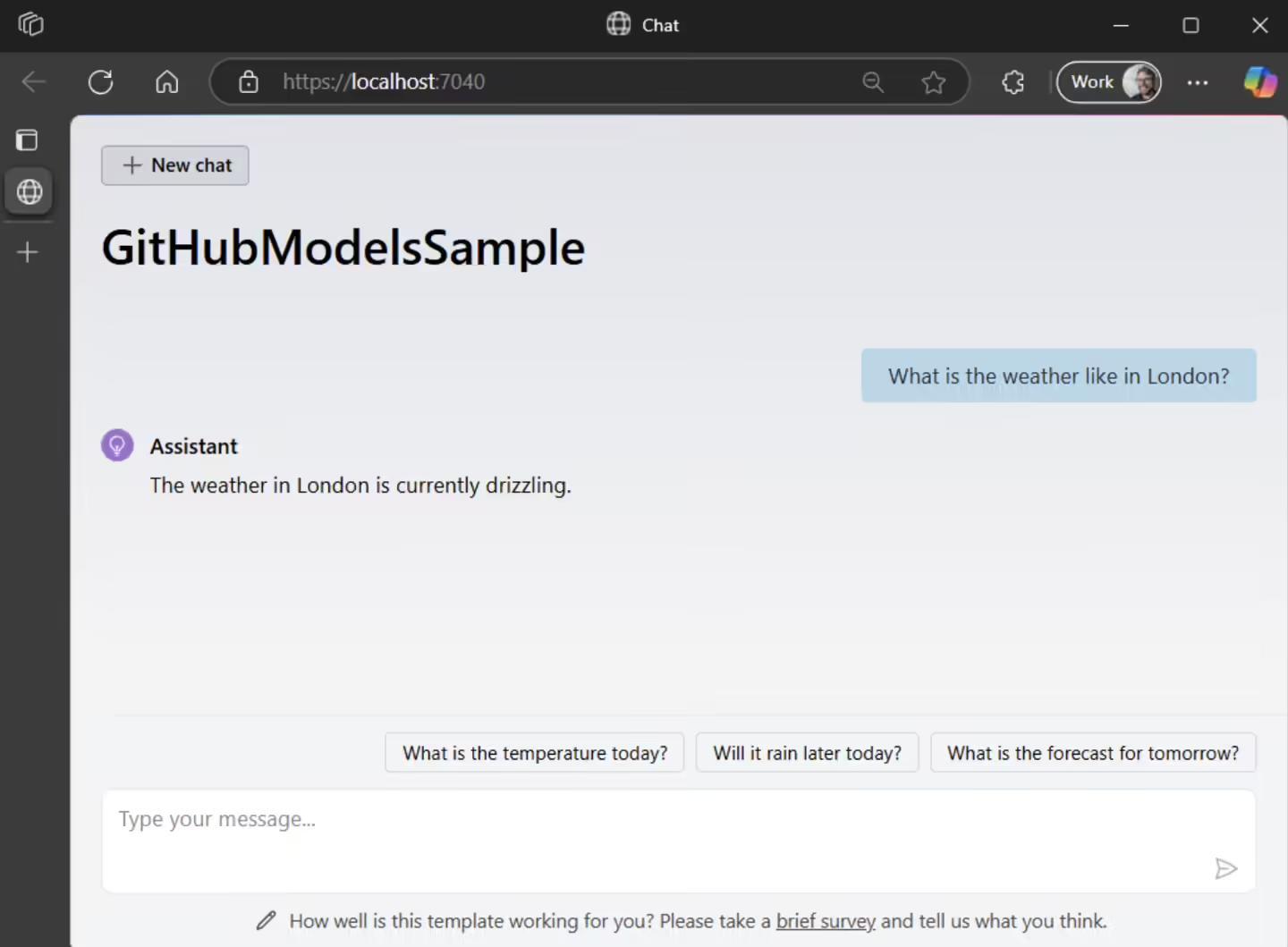Choose 'What is the temperature today?' suggestion

click(x=535, y=753)
